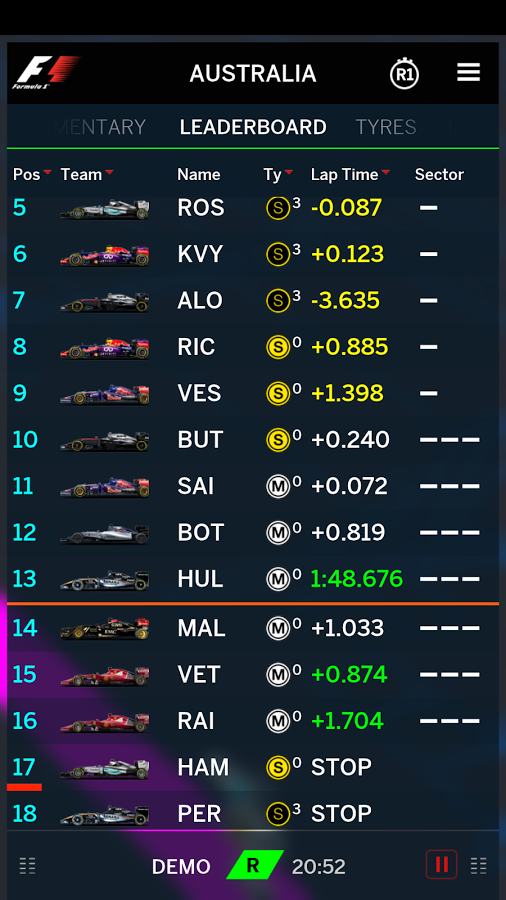Open the hamburger menu

[x=468, y=72]
